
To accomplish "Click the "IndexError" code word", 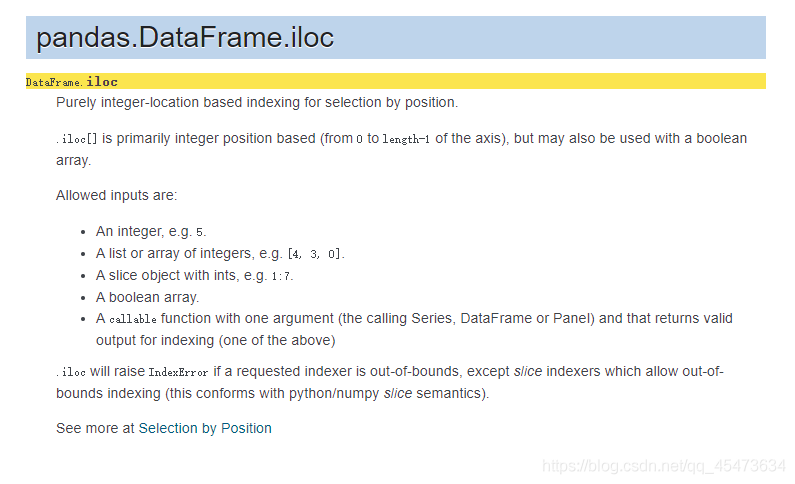I will tap(178, 372).
